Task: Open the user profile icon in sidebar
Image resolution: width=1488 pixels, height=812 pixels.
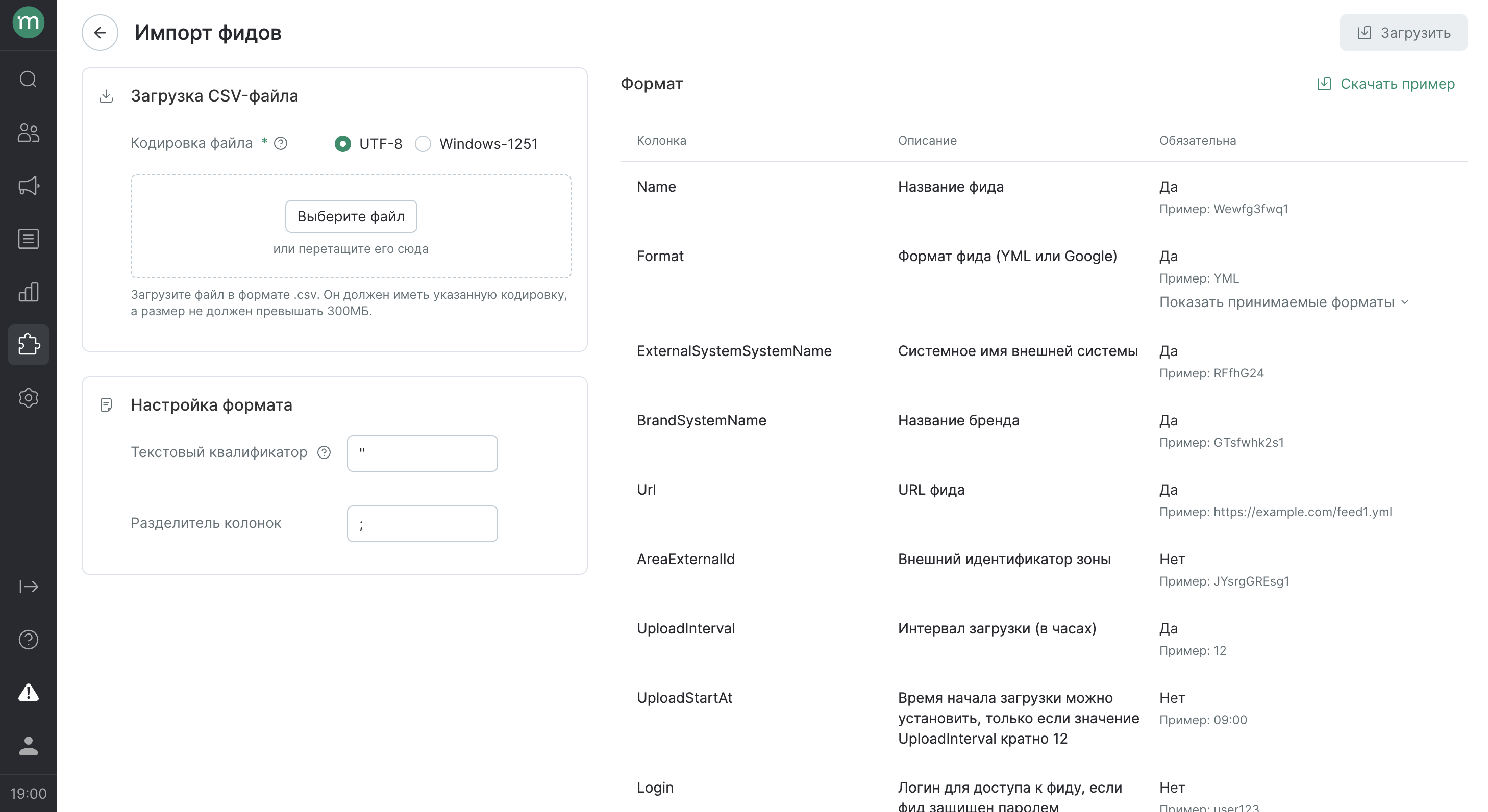Action: pyautogui.click(x=28, y=745)
